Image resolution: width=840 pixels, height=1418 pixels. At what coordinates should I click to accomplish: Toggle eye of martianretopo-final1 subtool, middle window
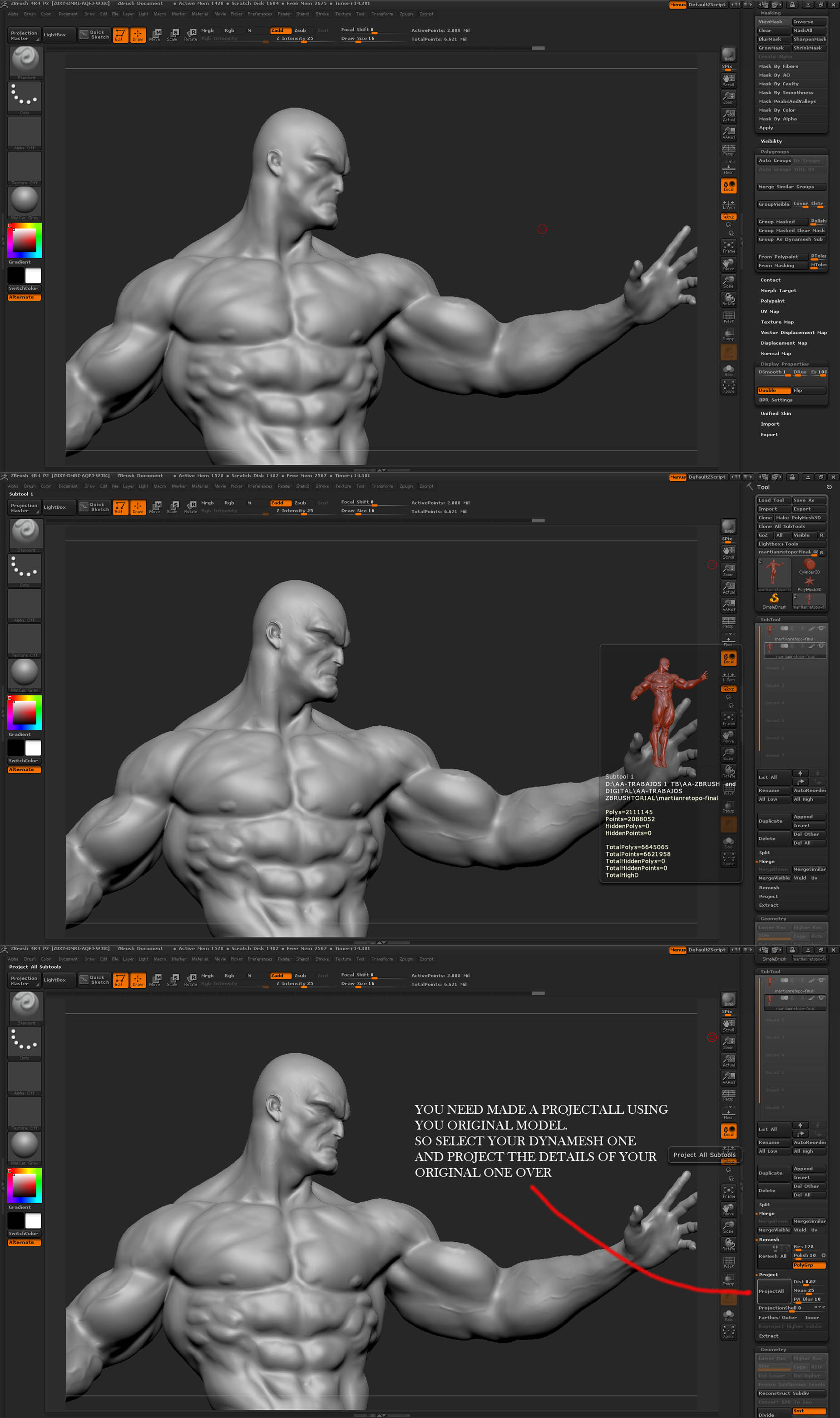click(x=821, y=628)
